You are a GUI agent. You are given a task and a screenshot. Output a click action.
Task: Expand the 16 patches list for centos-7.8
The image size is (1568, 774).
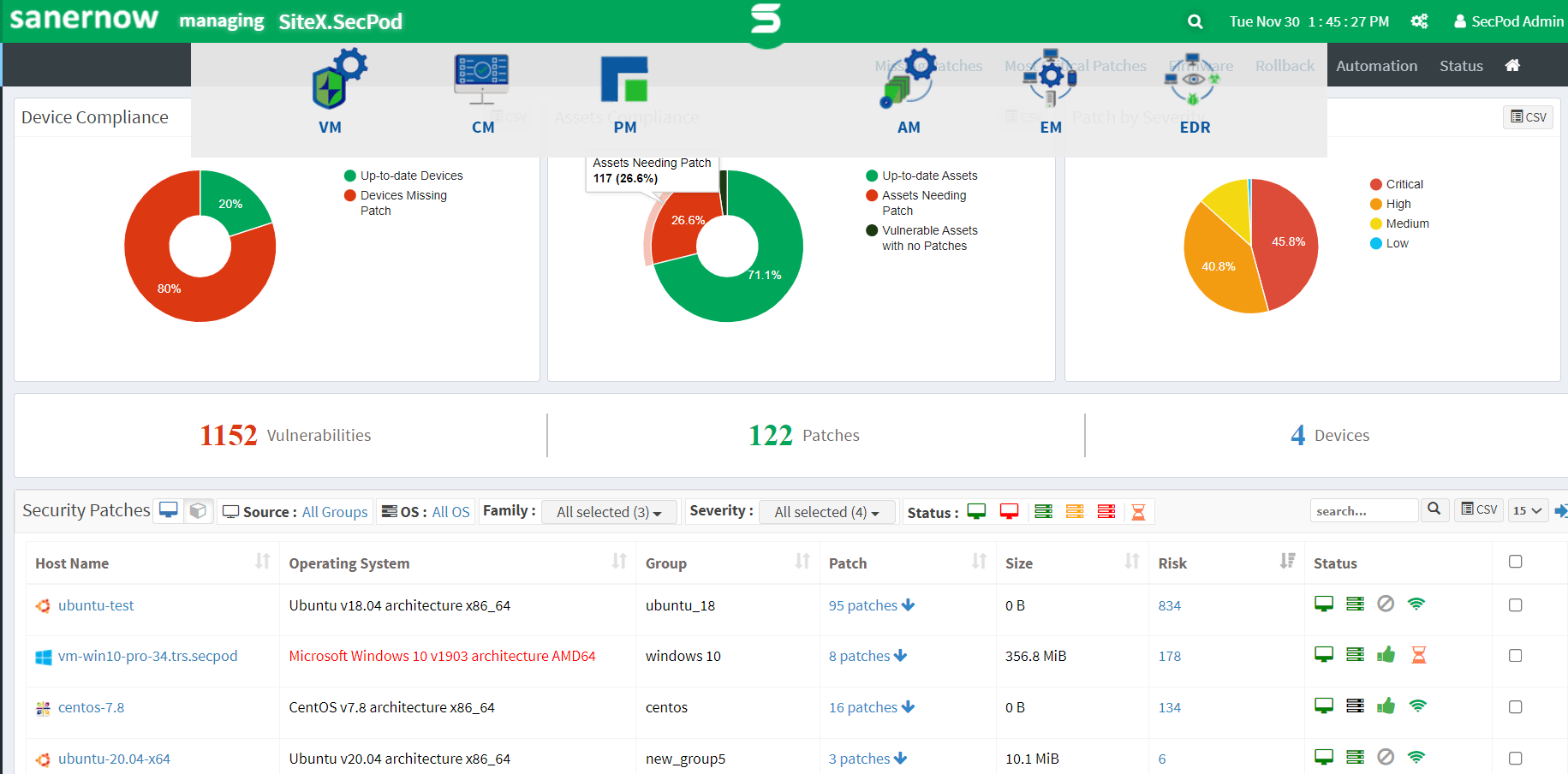871,707
